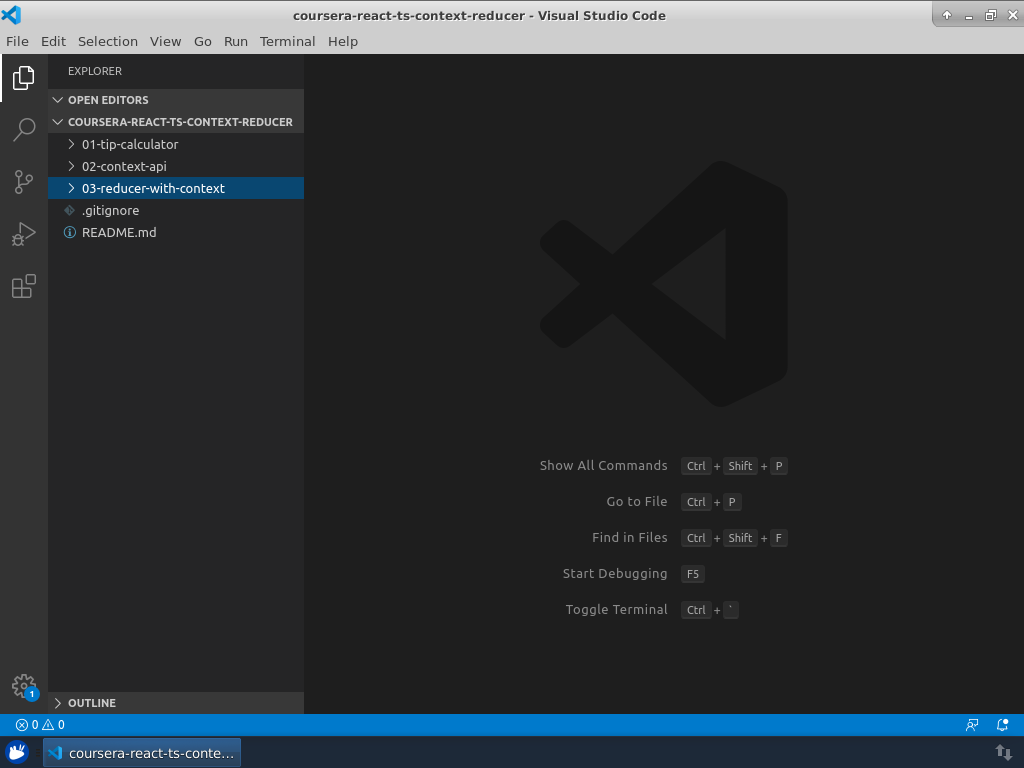Open the Go menu
The width and height of the screenshot is (1024, 768).
202,41
